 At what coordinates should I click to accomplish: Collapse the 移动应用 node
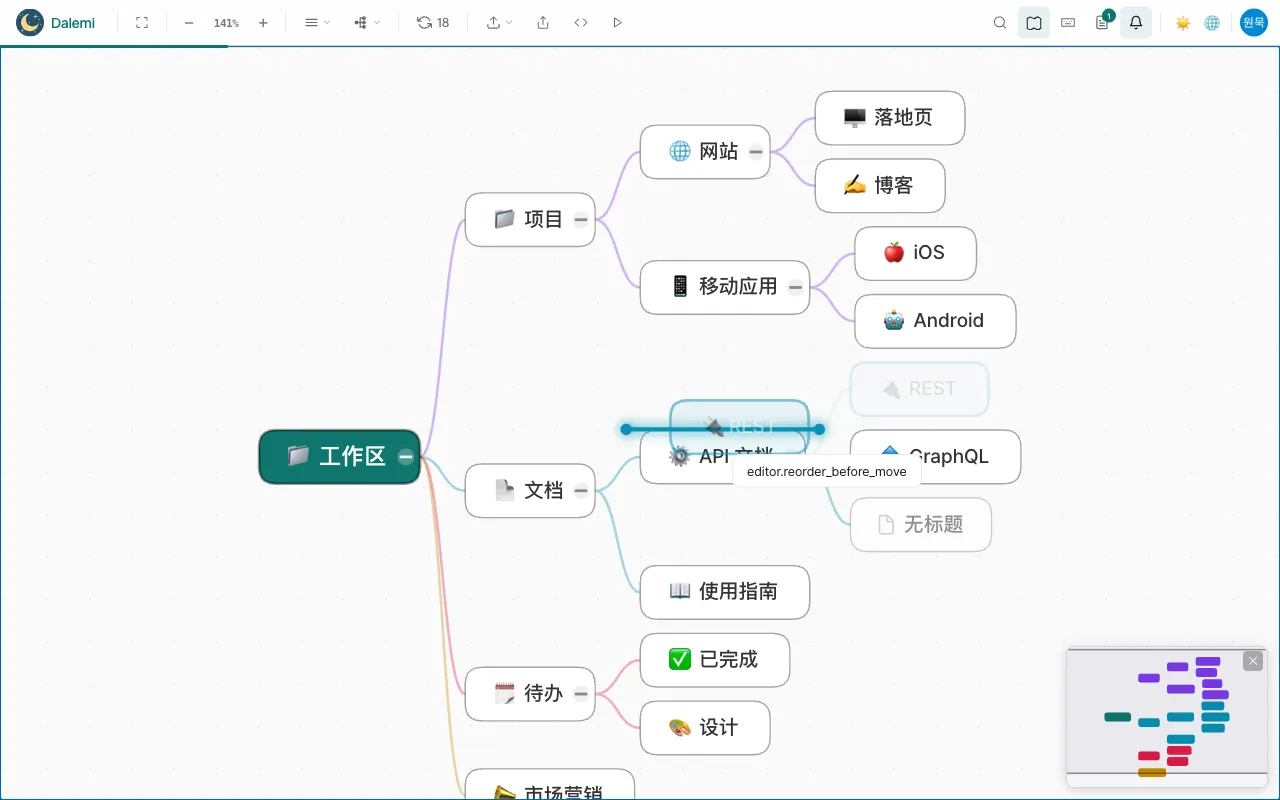[x=795, y=287]
